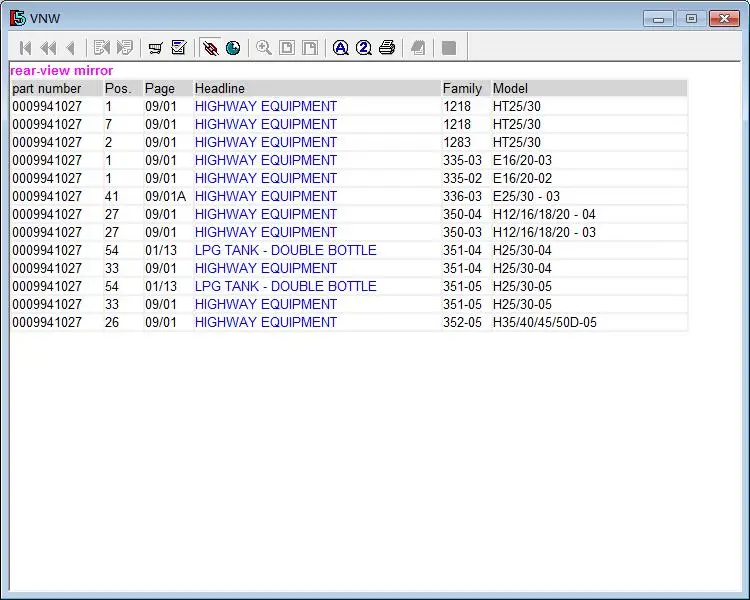Click the first page layout icon

click(287, 48)
